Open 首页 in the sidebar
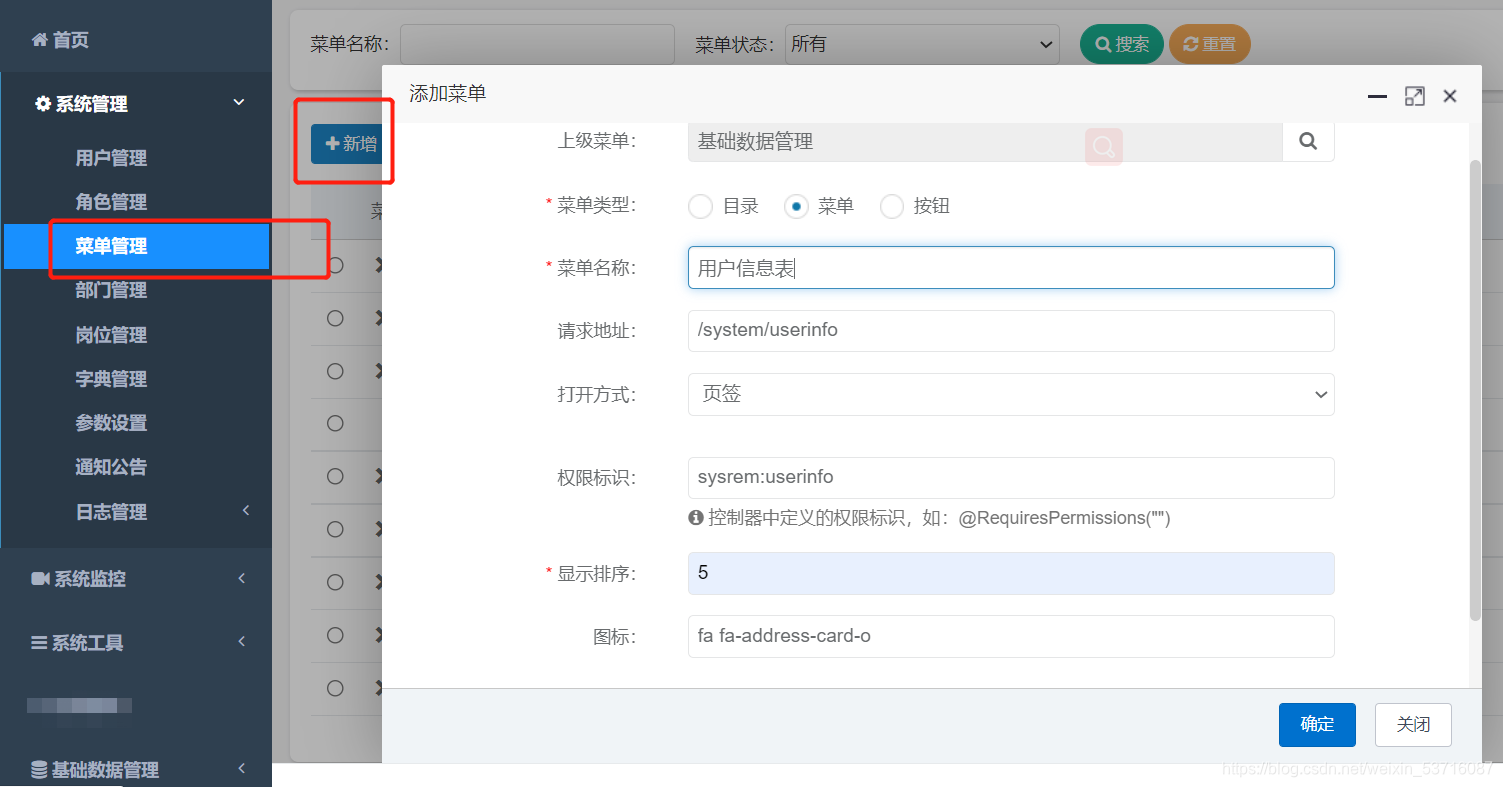The height and width of the screenshot is (787, 1503). coord(71,40)
